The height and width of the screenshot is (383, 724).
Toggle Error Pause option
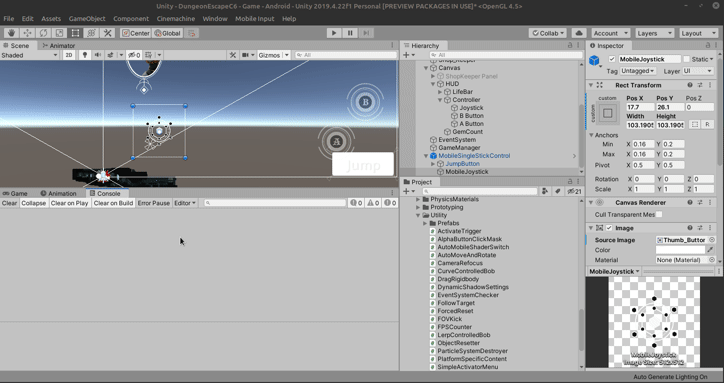(x=154, y=203)
